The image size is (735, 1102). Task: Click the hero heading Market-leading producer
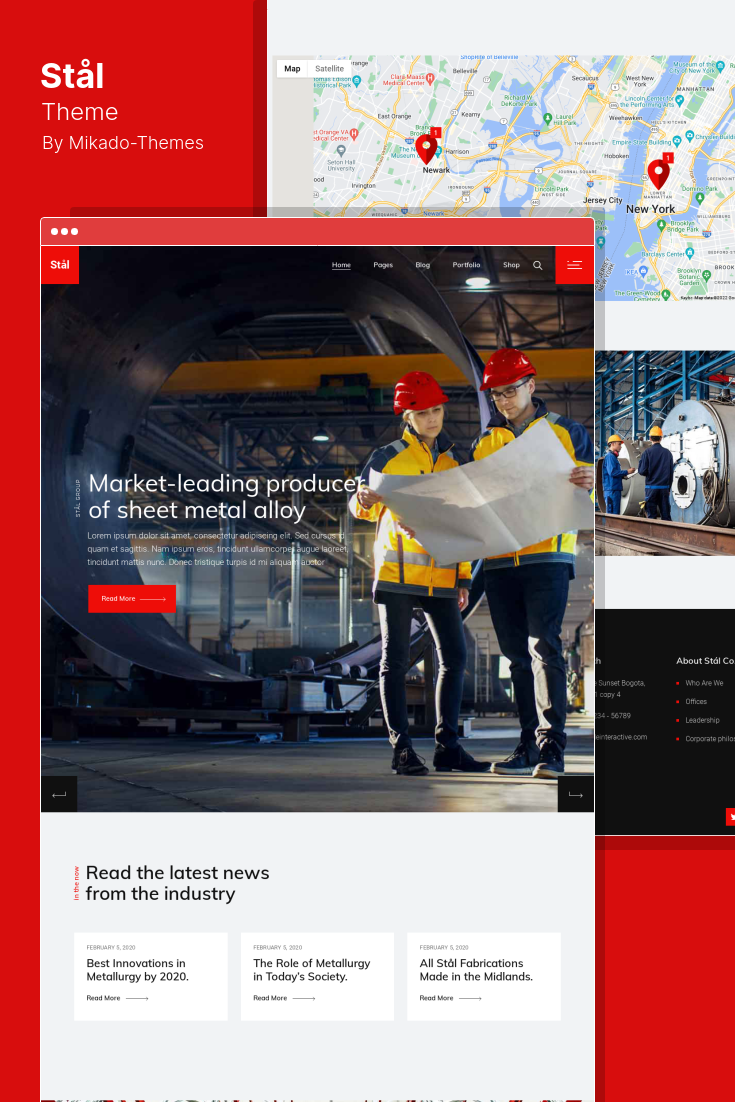[226, 496]
